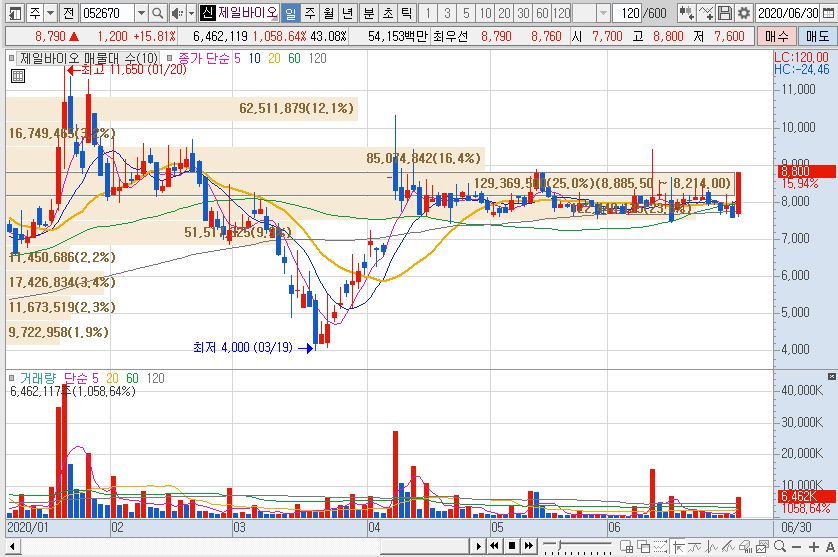Screen dimensions: 838x557
Task: Select the 3 interval button
Action: click(x=447, y=13)
